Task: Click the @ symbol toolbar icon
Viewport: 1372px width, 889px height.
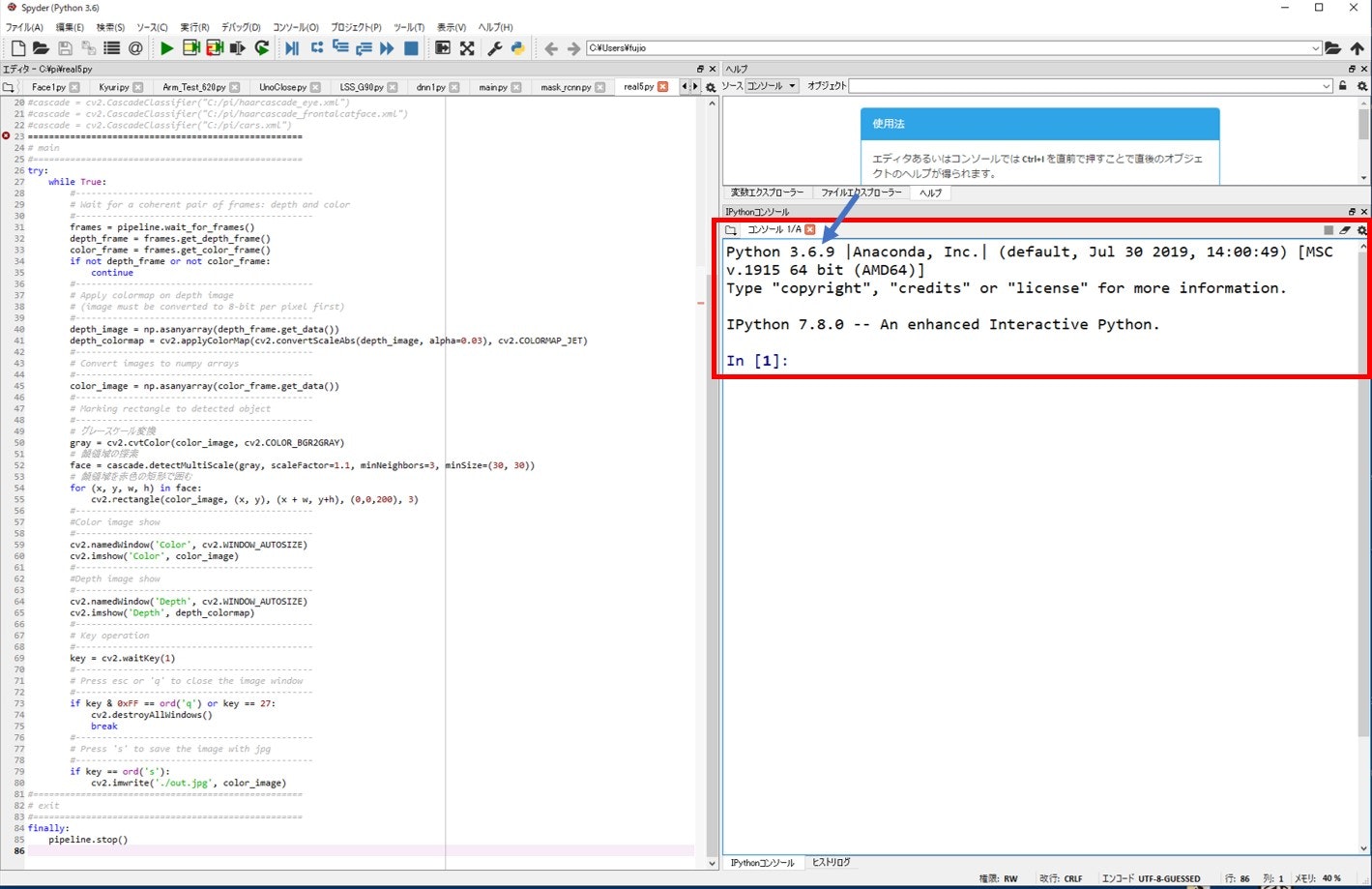Action: pos(135,48)
